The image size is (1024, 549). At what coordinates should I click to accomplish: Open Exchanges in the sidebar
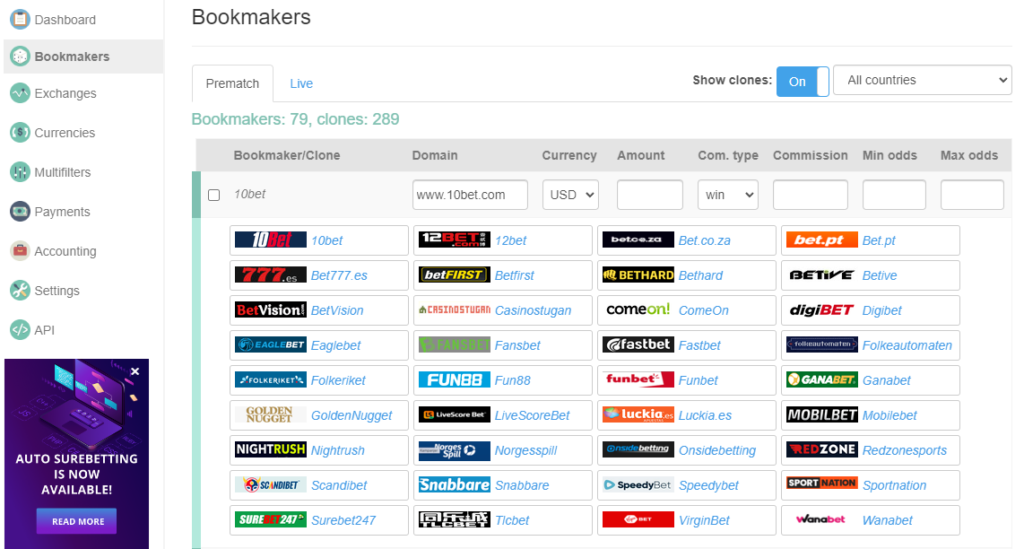coord(65,93)
